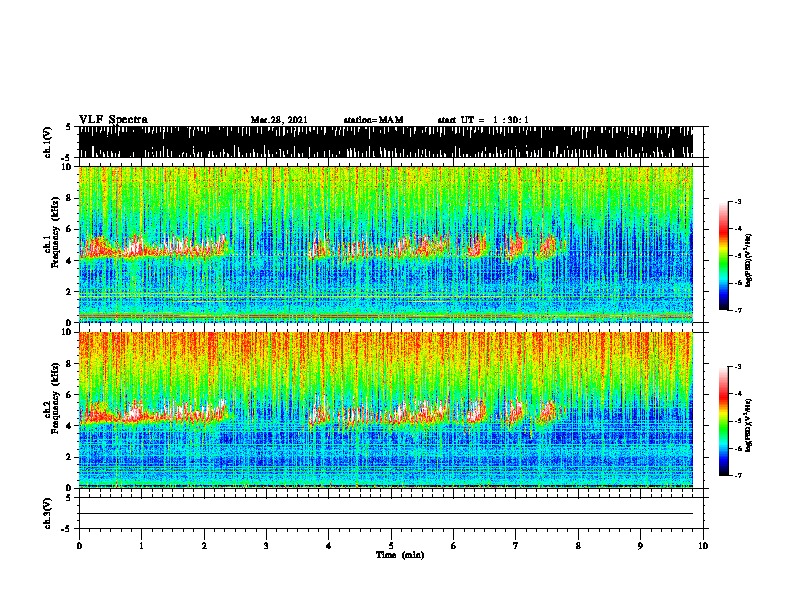This screenshot has height=612, width=792.
Task: Click the "-7" tick on ch.2 color bar
Action: click(737, 475)
